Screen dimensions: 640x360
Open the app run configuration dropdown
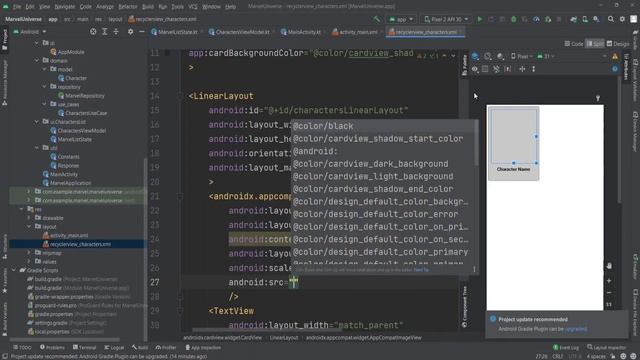(401, 19)
